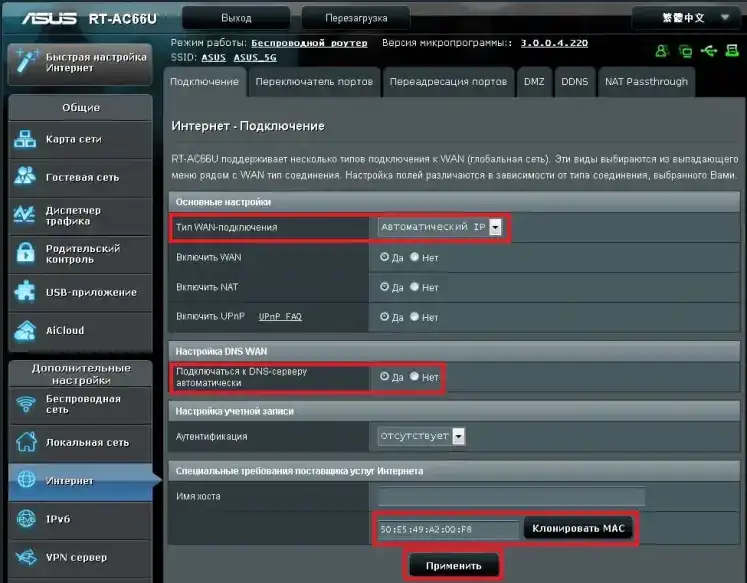747x583 pixels.
Task: Open the UPnP FAQ link
Action: pos(280,317)
